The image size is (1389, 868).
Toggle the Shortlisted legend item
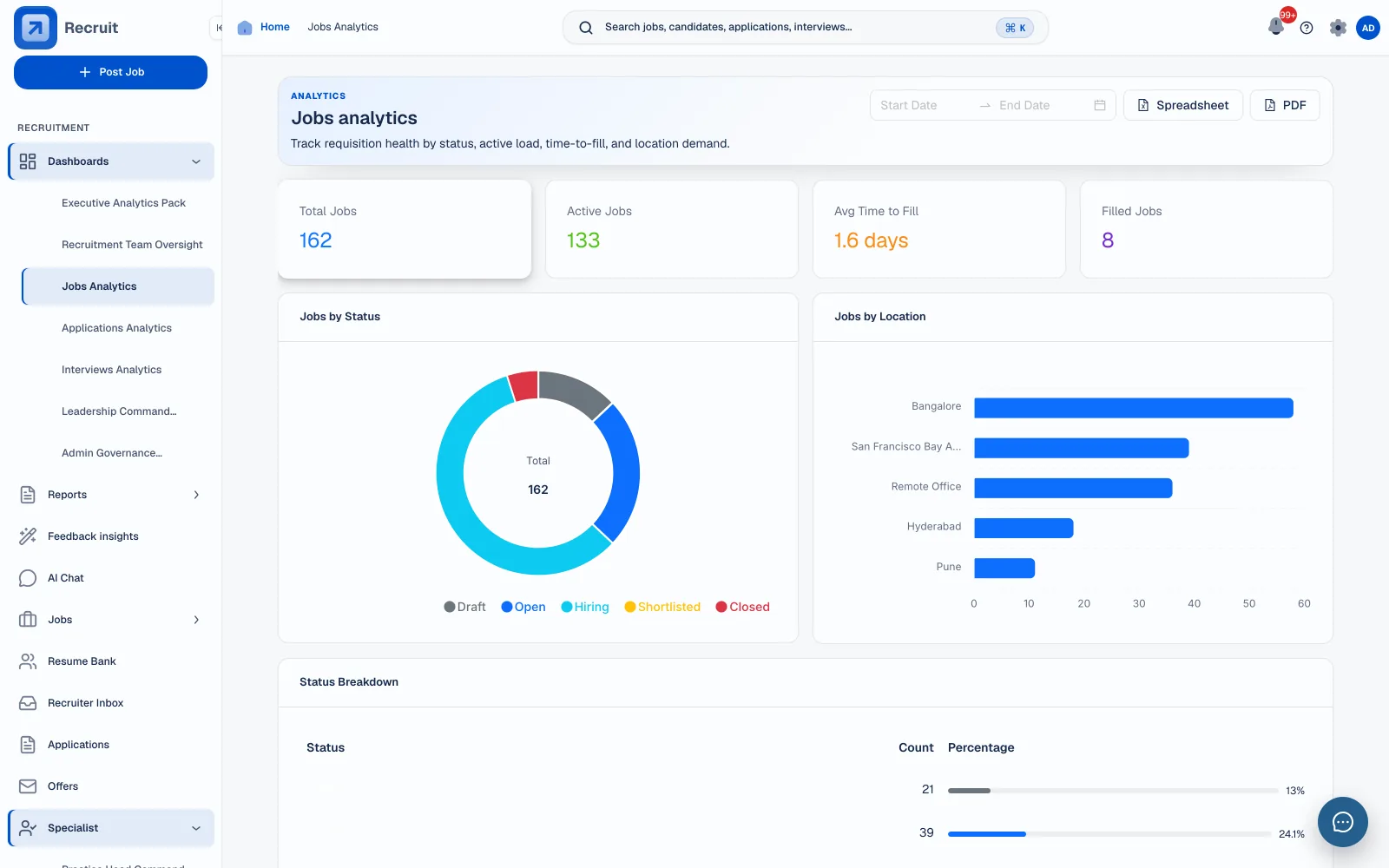pos(662,607)
